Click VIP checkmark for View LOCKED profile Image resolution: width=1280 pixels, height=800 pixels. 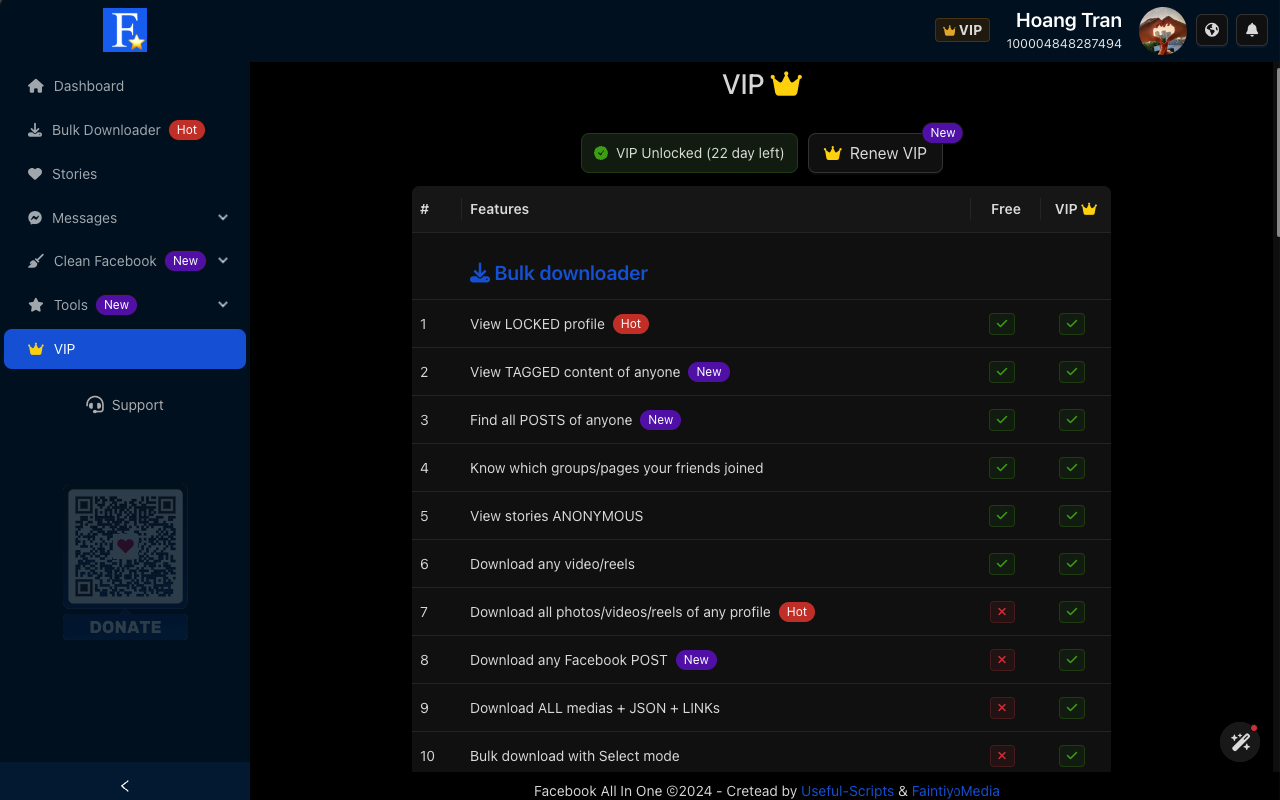pyautogui.click(x=1072, y=324)
